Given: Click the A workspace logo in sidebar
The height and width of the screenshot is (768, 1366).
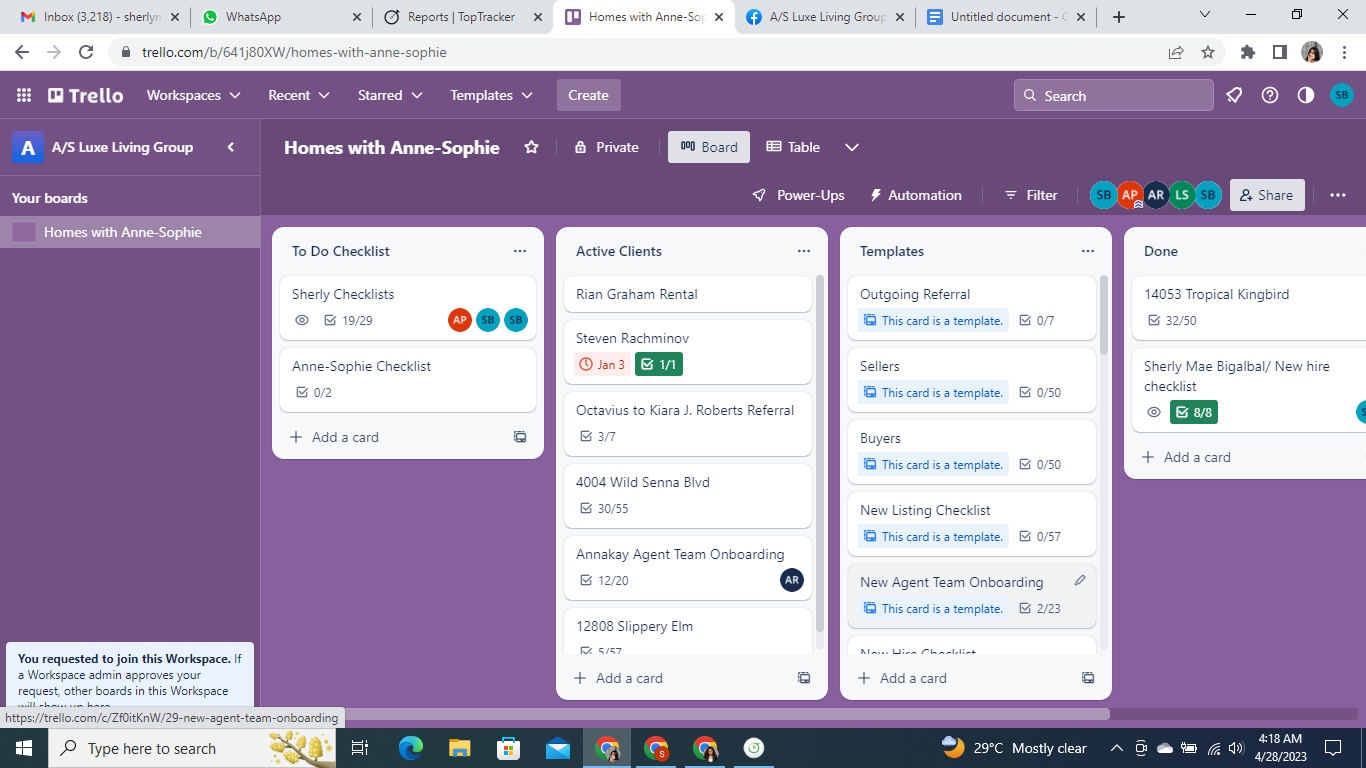Looking at the screenshot, I should pyautogui.click(x=27, y=148).
